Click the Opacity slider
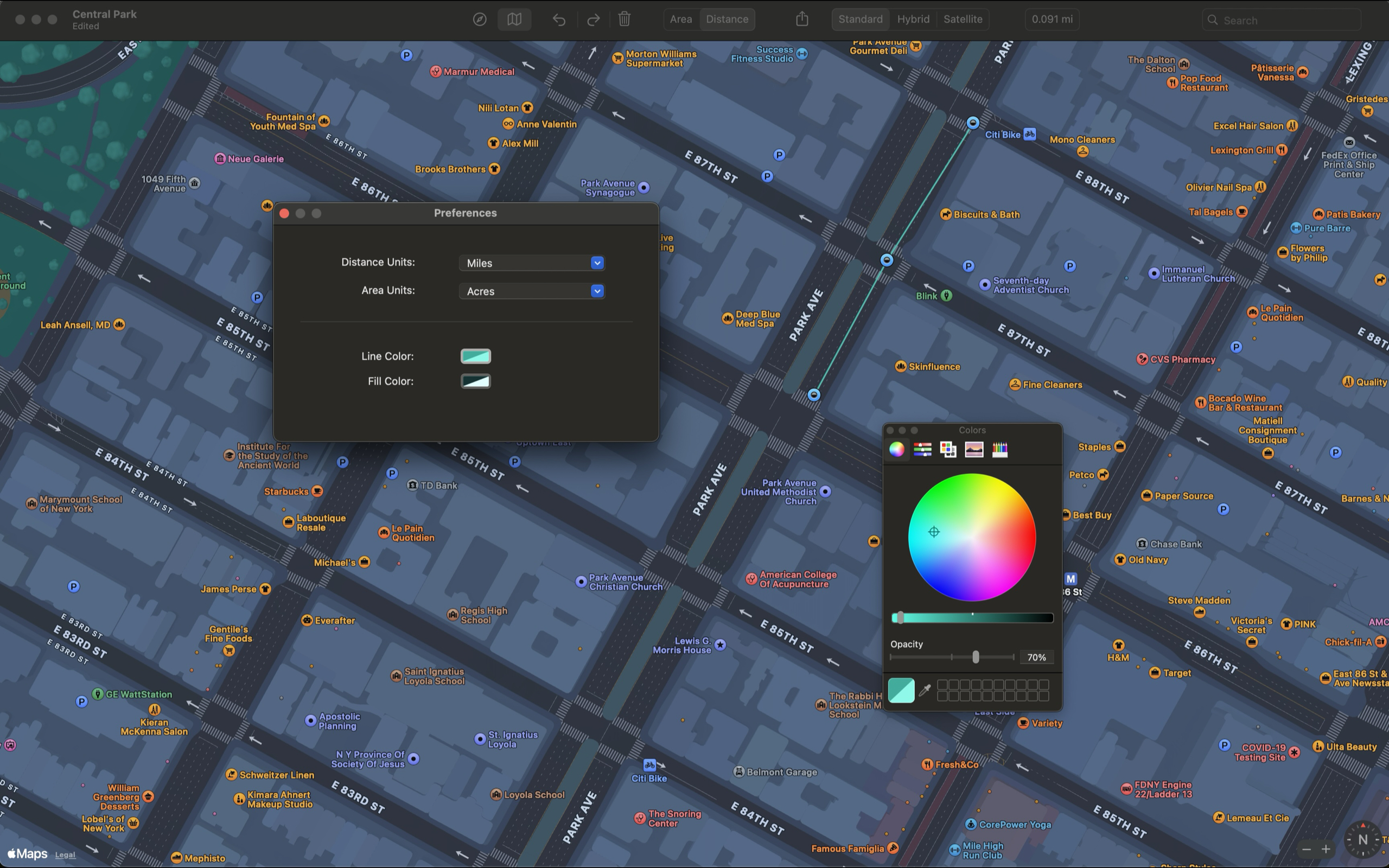Image resolution: width=1389 pixels, height=868 pixels. [952, 657]
